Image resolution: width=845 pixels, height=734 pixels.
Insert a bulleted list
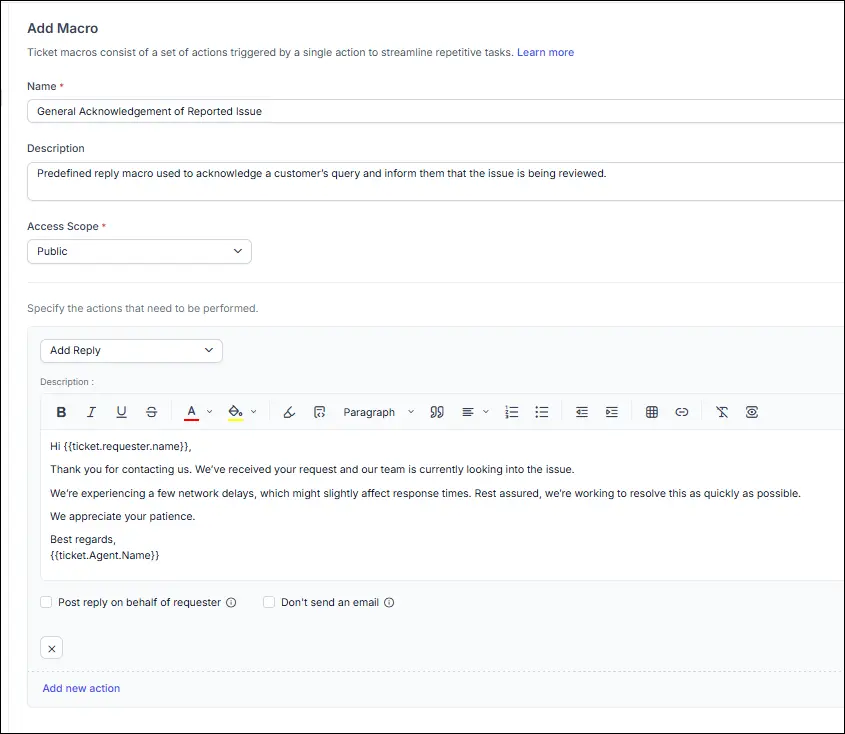point(542,412)
